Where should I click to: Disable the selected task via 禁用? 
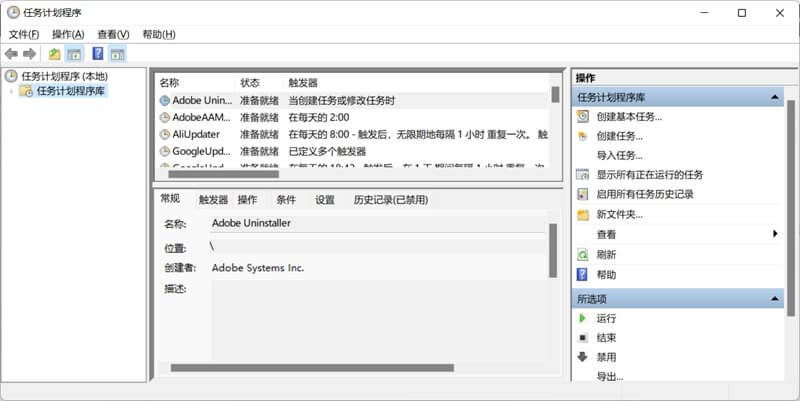606,357
